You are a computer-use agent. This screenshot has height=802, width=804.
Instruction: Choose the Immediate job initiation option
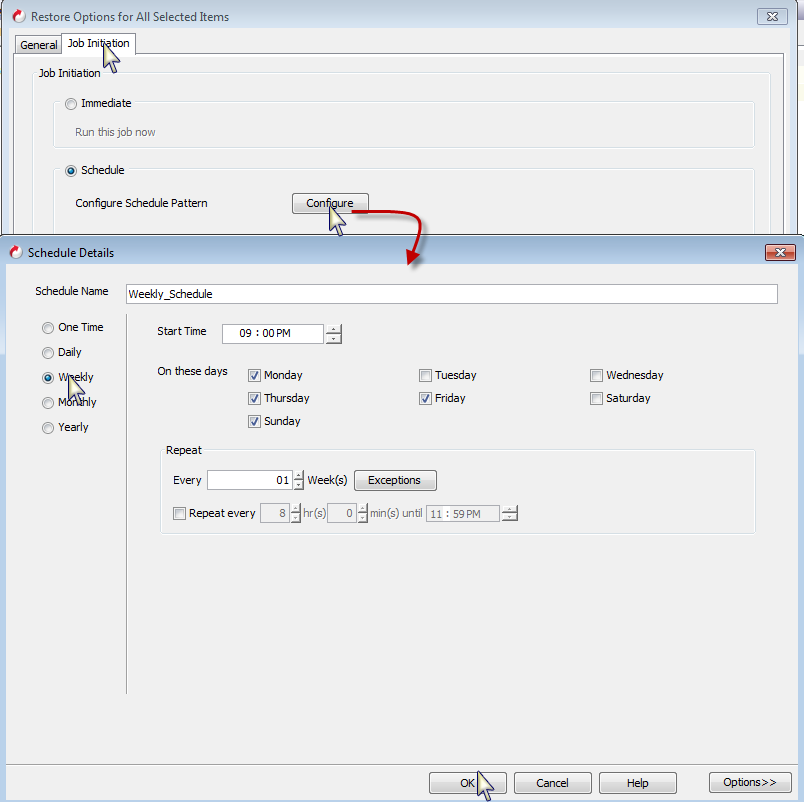pyautogui.click(x=71, y=103)
